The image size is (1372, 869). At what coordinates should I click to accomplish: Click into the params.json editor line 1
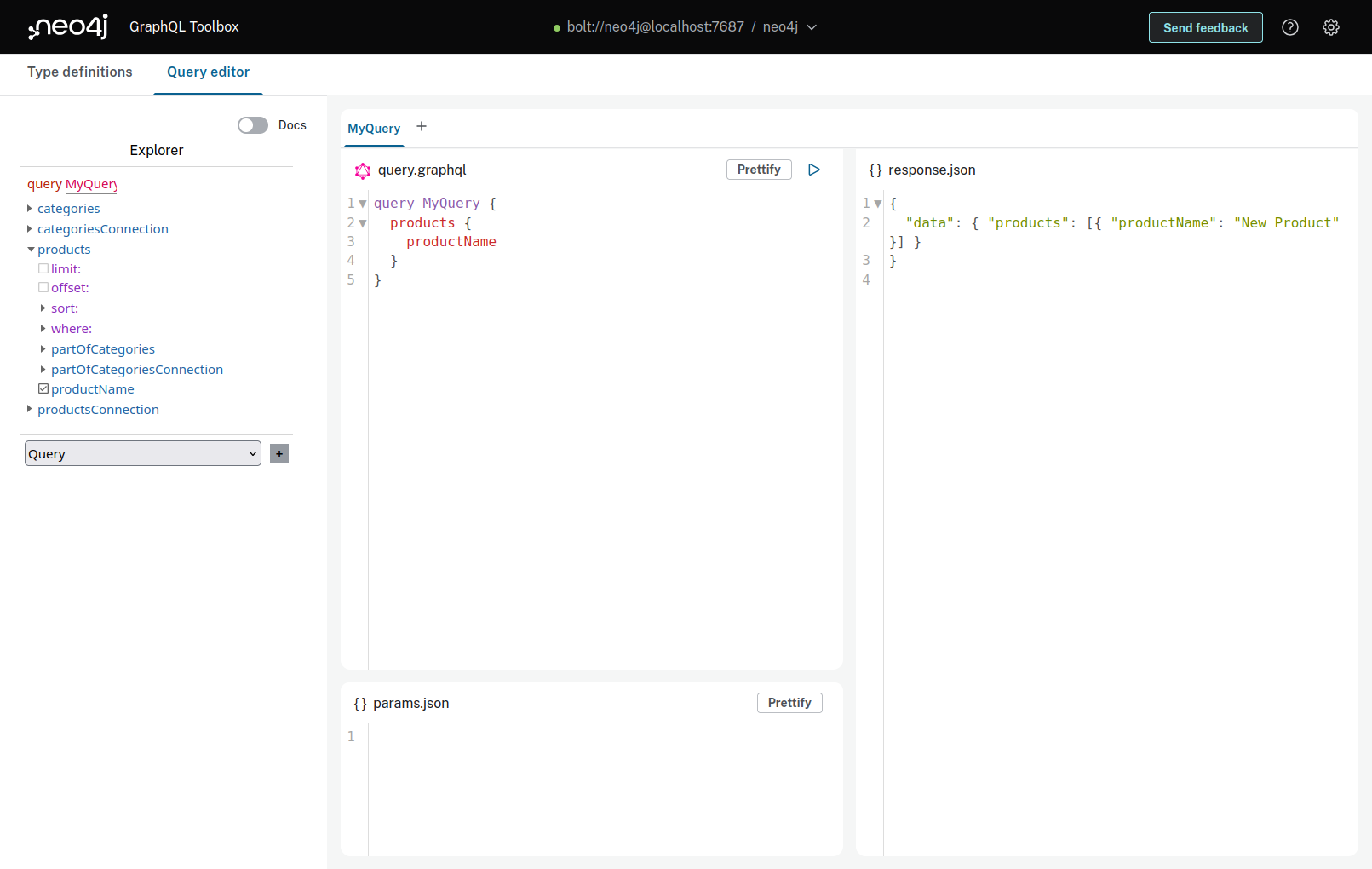(x=605, y=736)
